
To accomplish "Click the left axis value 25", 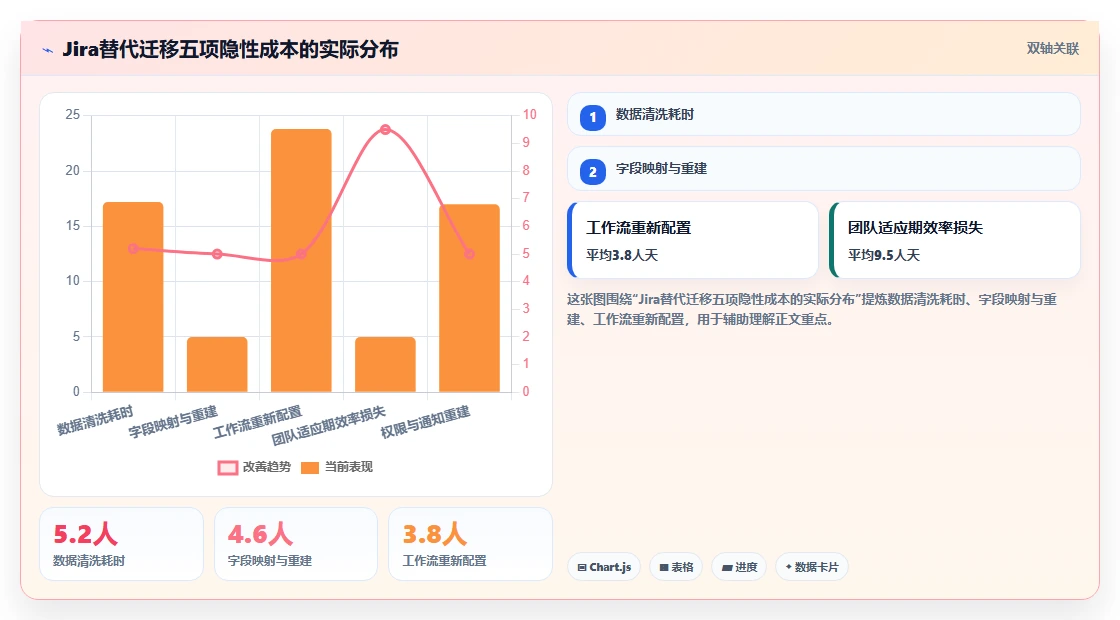I will coord(73,114).
